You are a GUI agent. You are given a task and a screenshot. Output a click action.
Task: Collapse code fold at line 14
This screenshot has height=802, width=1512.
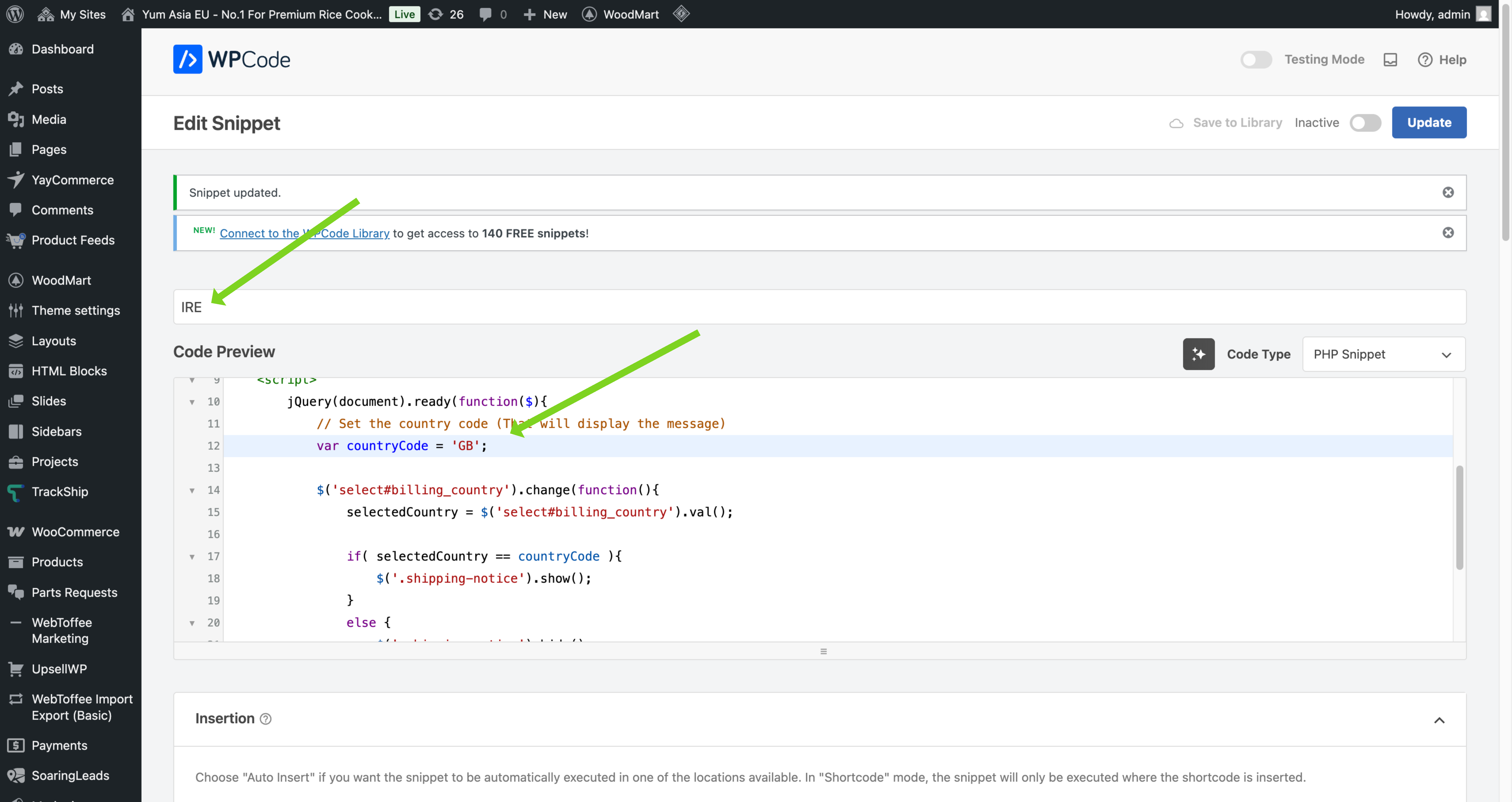(192, 490)
